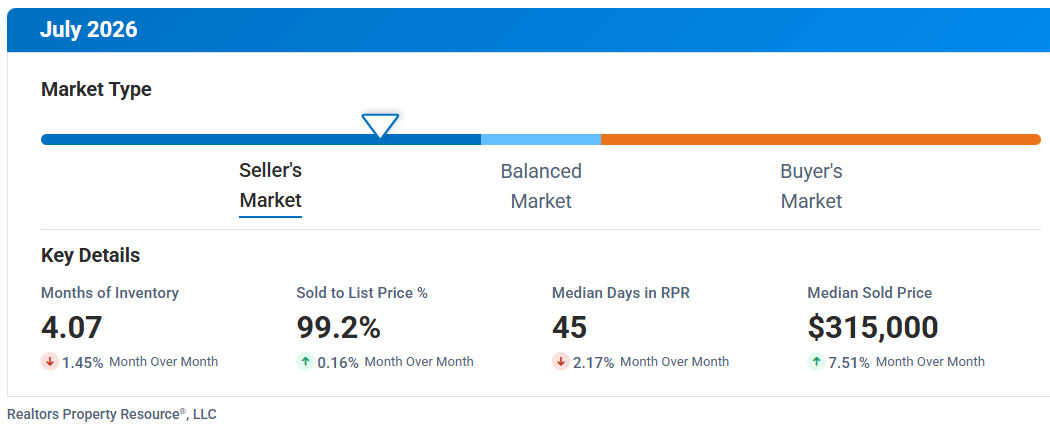Click the red down arrow under Median Days in RPR
1050x427 pixels.
point(560,362)
